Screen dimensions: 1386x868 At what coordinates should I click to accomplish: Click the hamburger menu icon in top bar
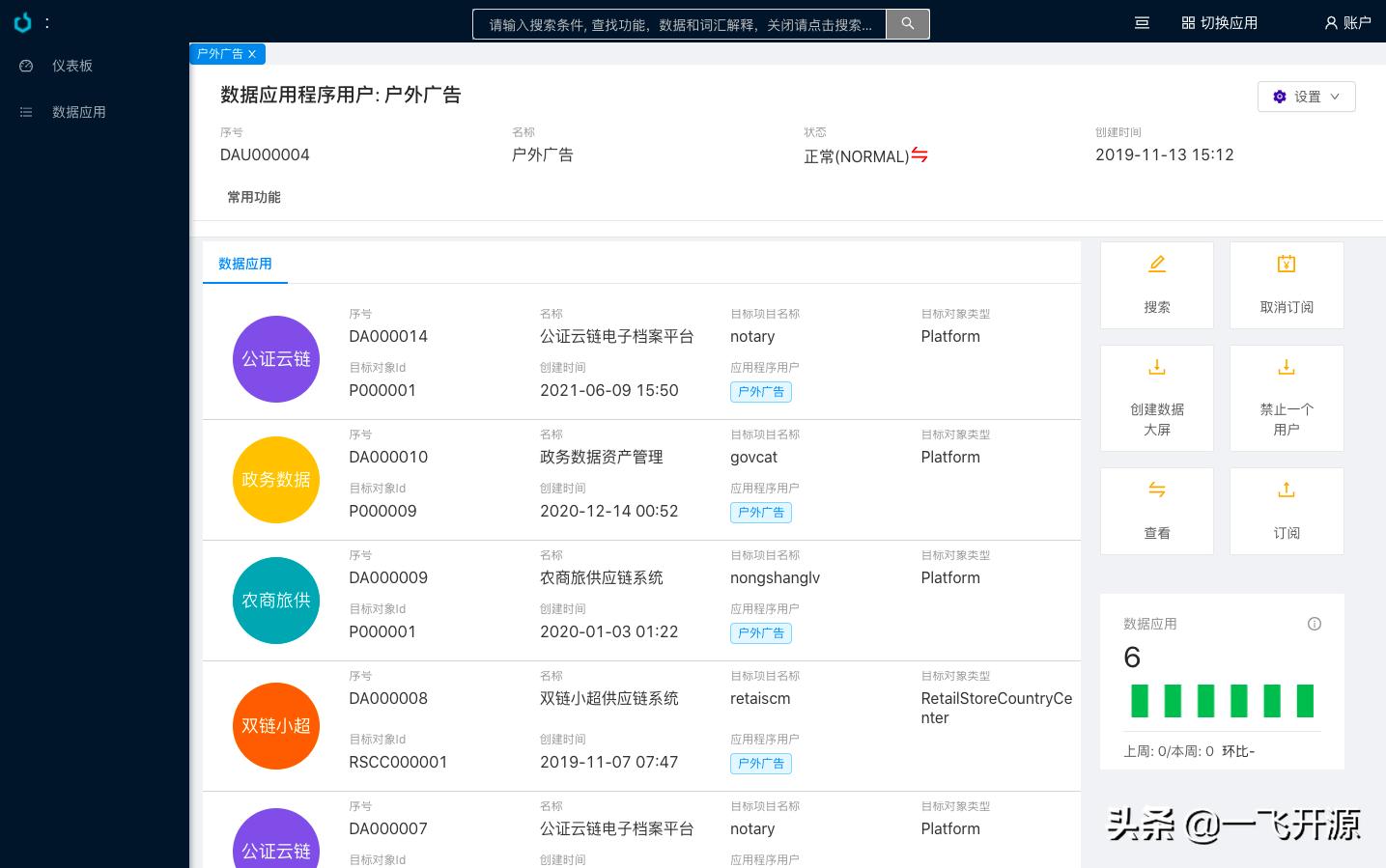[1142, 22]
